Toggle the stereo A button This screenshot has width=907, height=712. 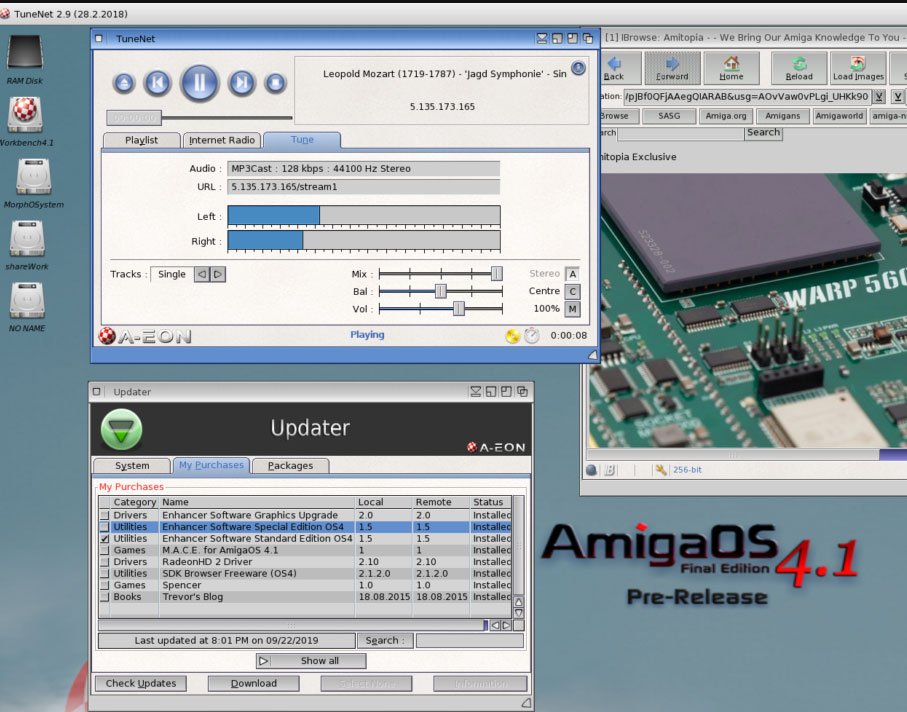(572, 274)
